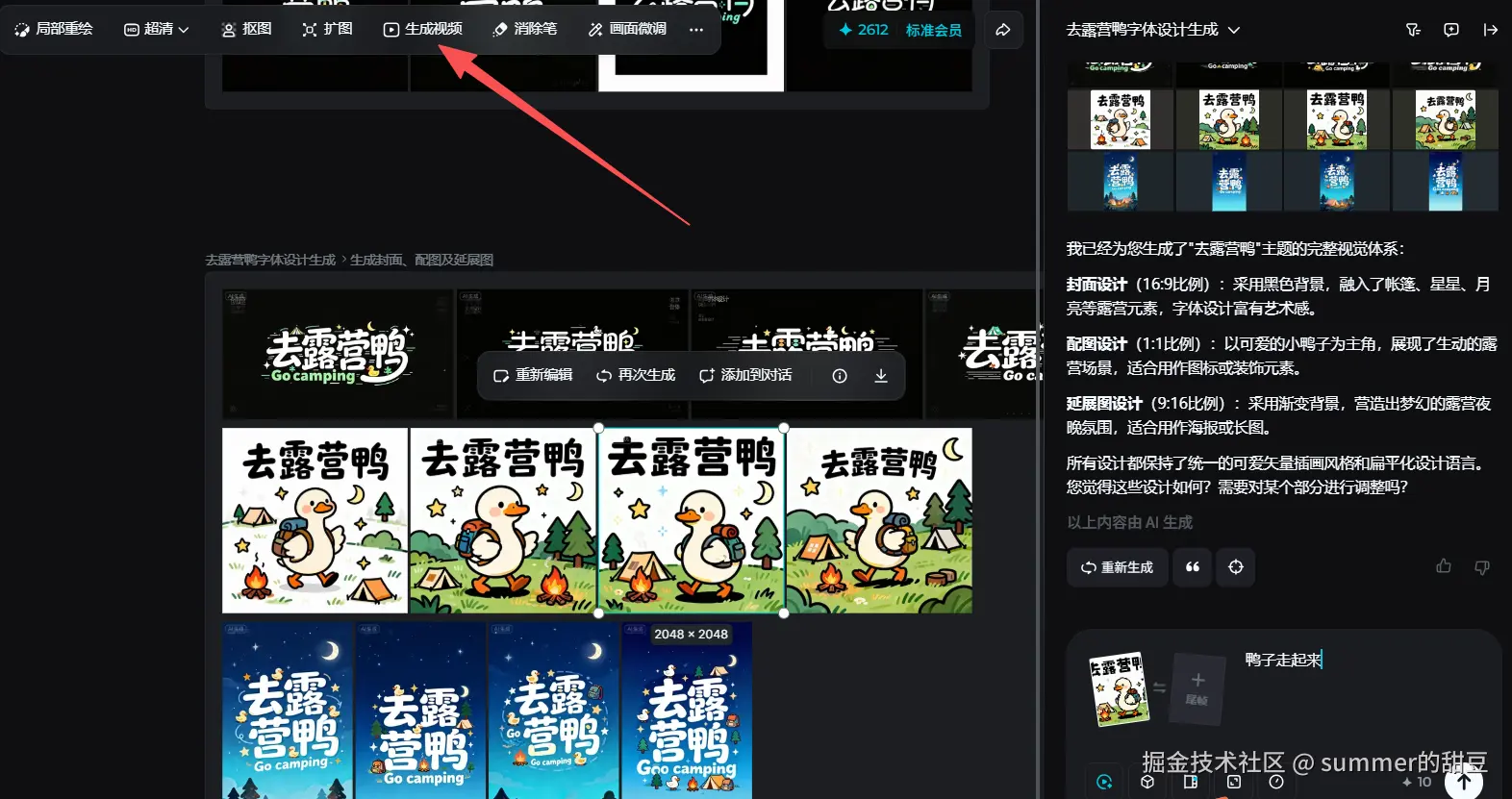This screenshot has height=799, width=1512.
Task: Like the reply with thumbs-up
Action: point(1444,567)
